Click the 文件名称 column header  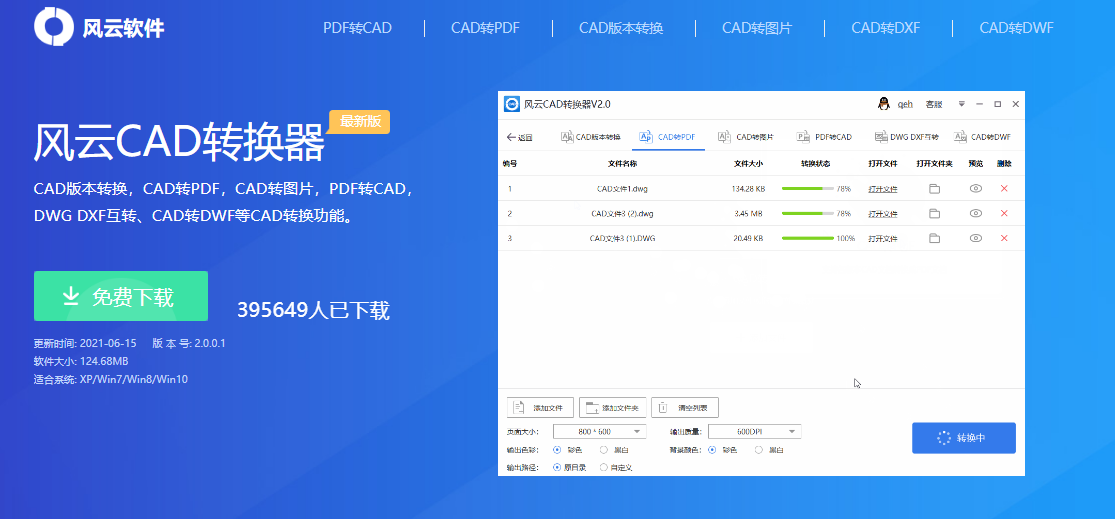(x=622, y=164)
